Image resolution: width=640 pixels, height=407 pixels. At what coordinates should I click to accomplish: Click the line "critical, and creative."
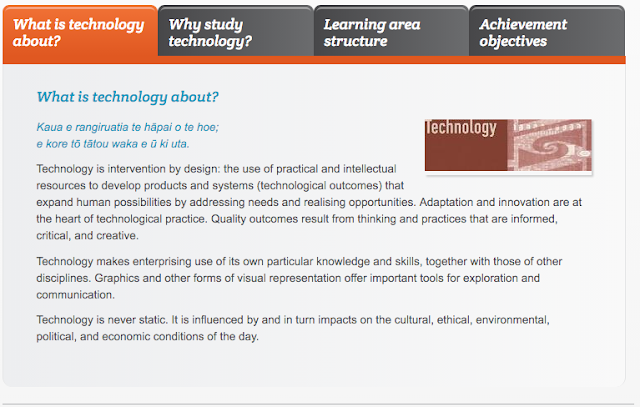click(87, 236)
